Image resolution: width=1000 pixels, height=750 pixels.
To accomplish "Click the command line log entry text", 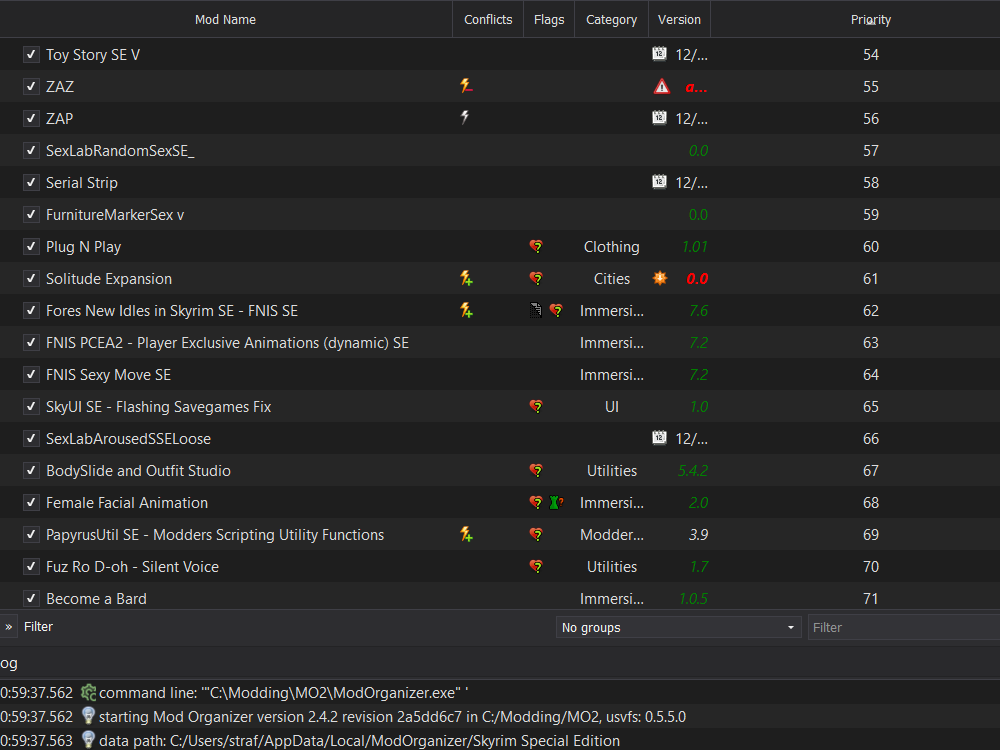I will 283,693.
